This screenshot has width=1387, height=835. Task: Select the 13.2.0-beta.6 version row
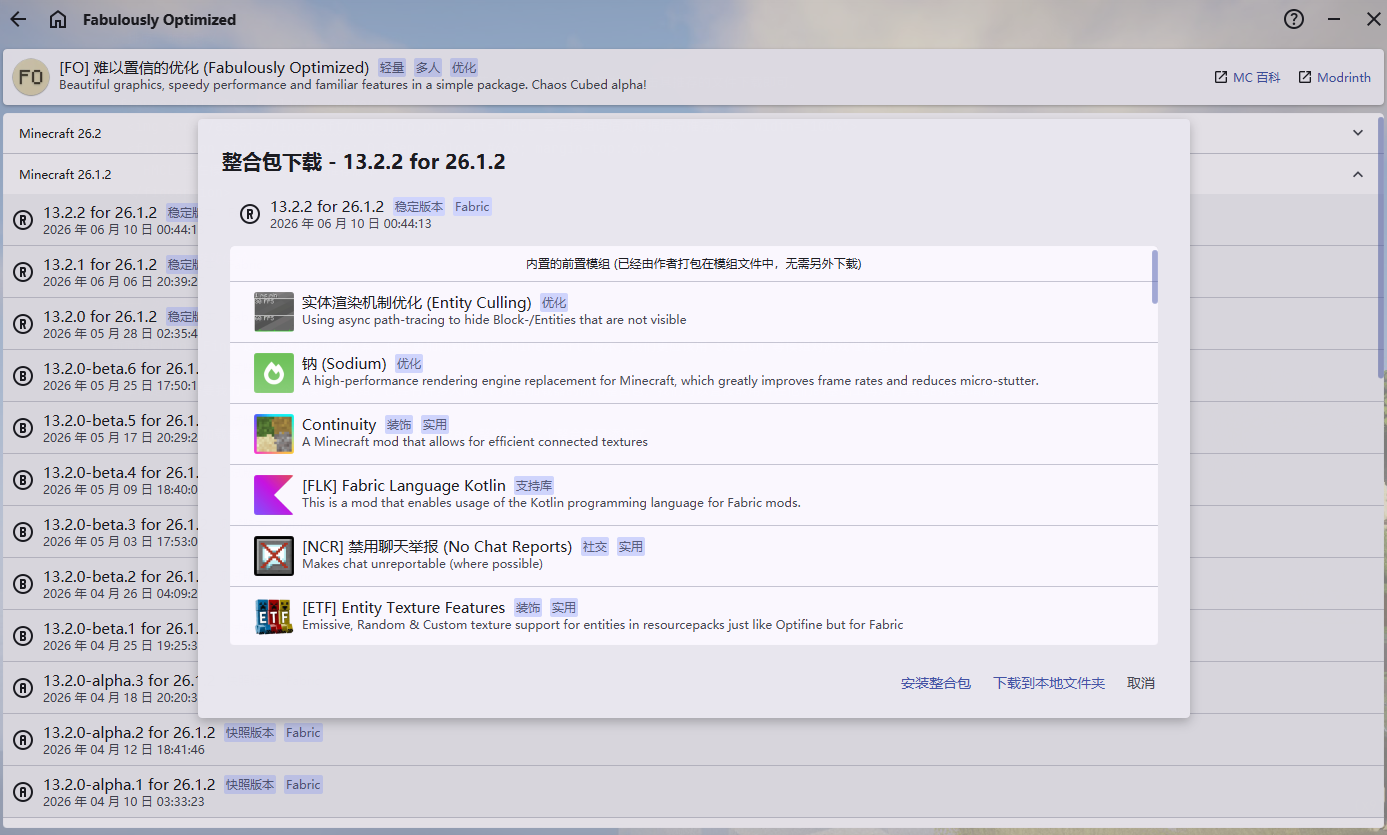(100, 376)
